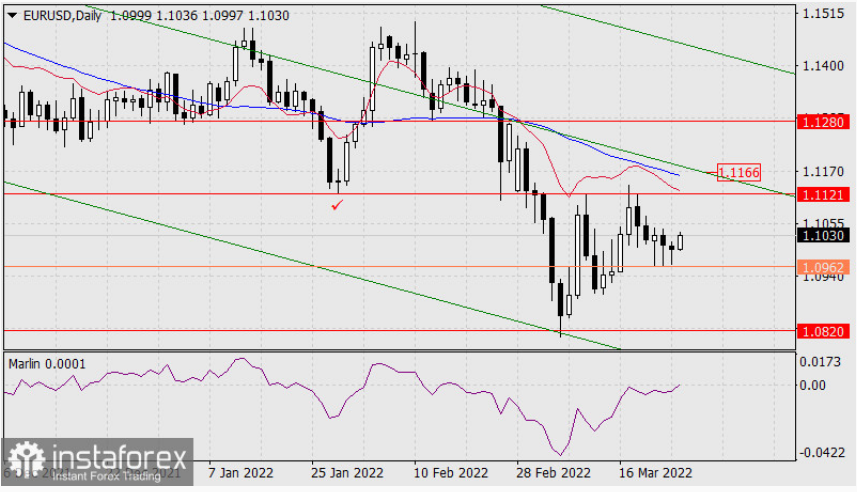Select the 1.1121 red price label
857x492 pixels.
(x=823, y=195)
